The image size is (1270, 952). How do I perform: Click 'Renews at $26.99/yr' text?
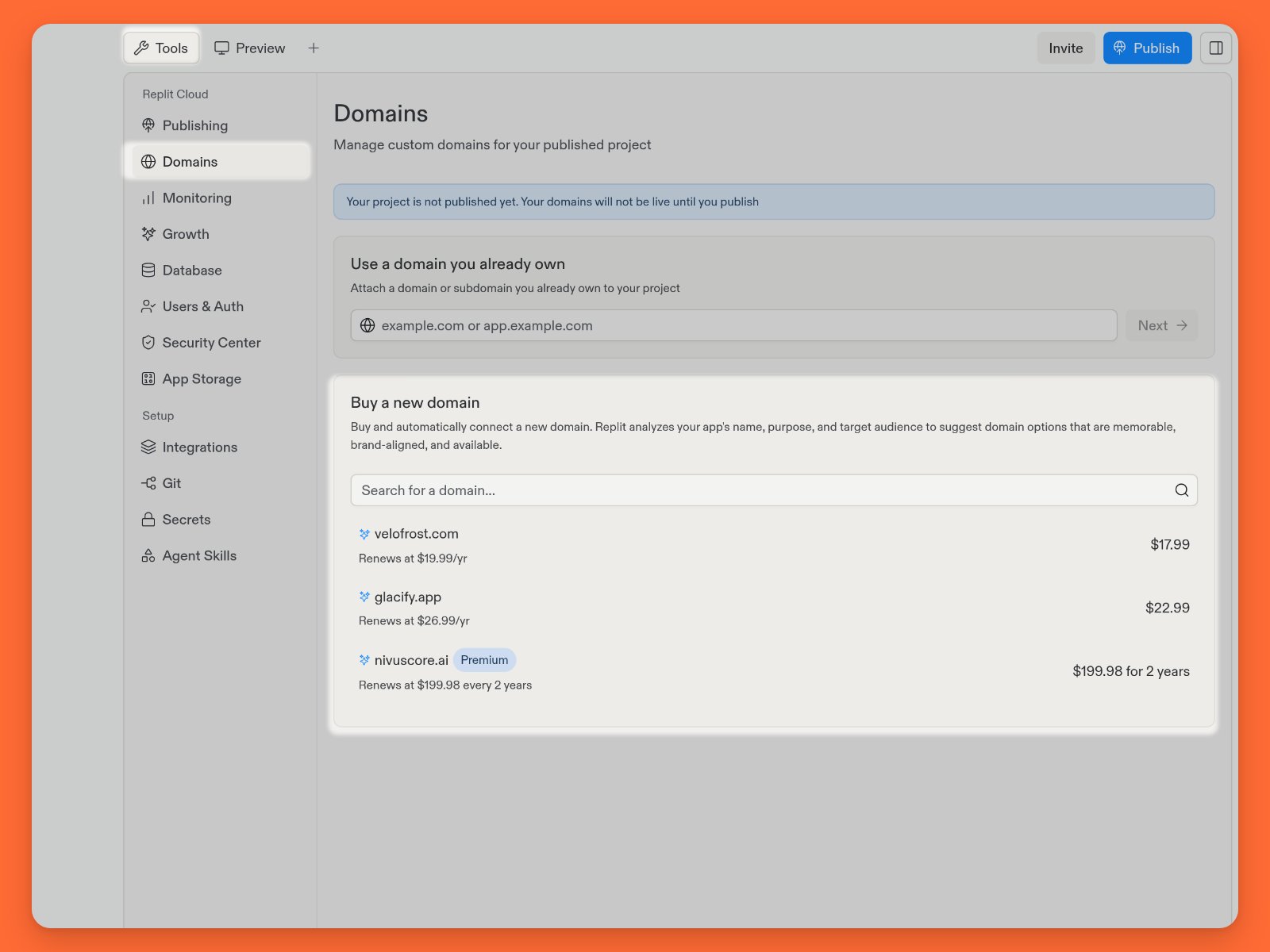point(414,621)
